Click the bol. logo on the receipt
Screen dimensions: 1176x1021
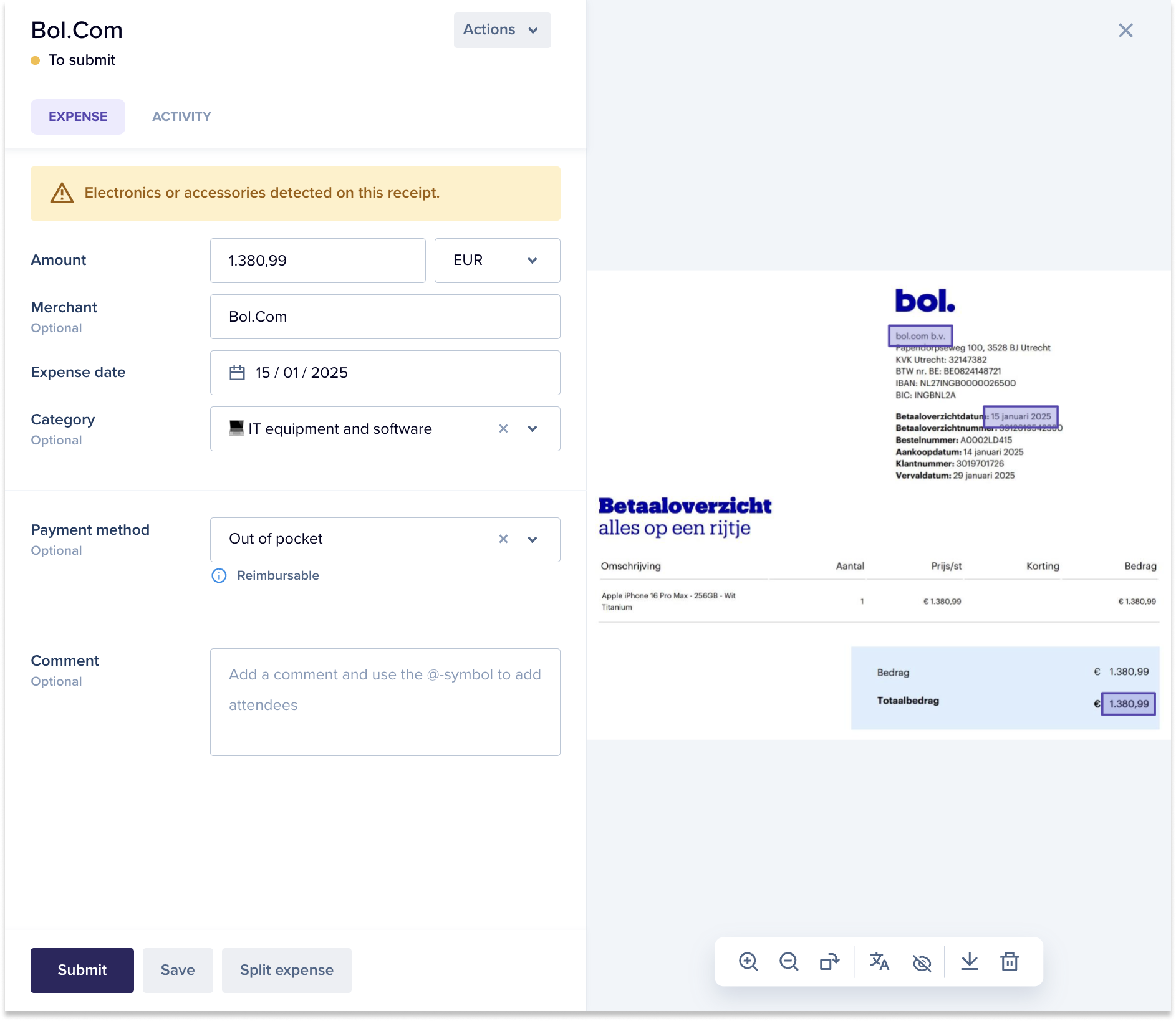(x=925, y=301)
